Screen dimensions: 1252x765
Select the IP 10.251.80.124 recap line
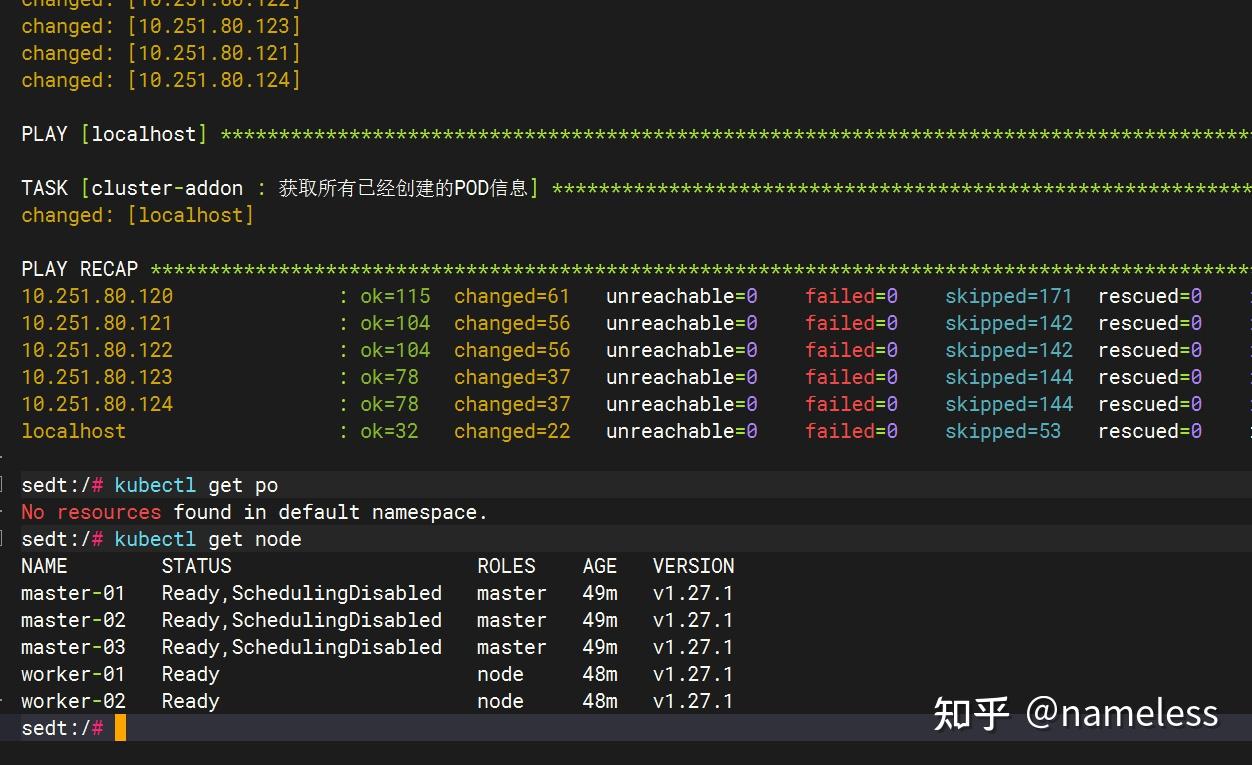tap(97, 404)
